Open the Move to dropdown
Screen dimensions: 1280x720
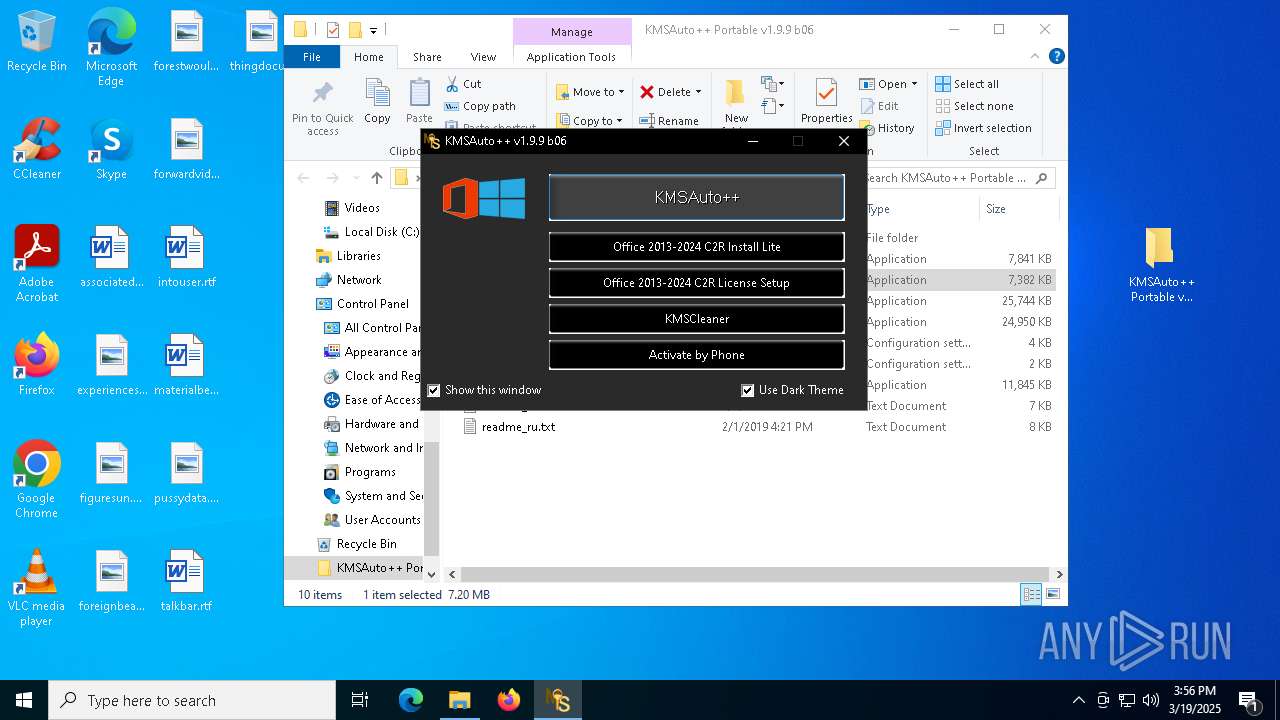590,92
